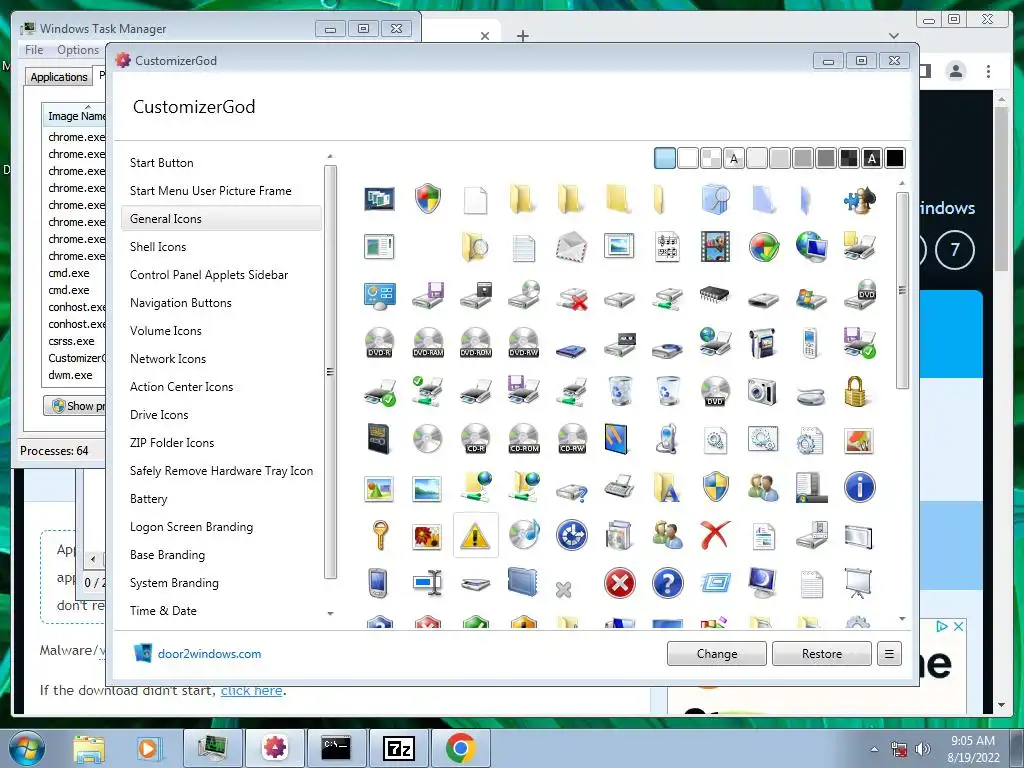Choose medium gray preview background swatch
Image resolution: width=1024 pixels, height=768 pixels.
(x=803, y=158)
